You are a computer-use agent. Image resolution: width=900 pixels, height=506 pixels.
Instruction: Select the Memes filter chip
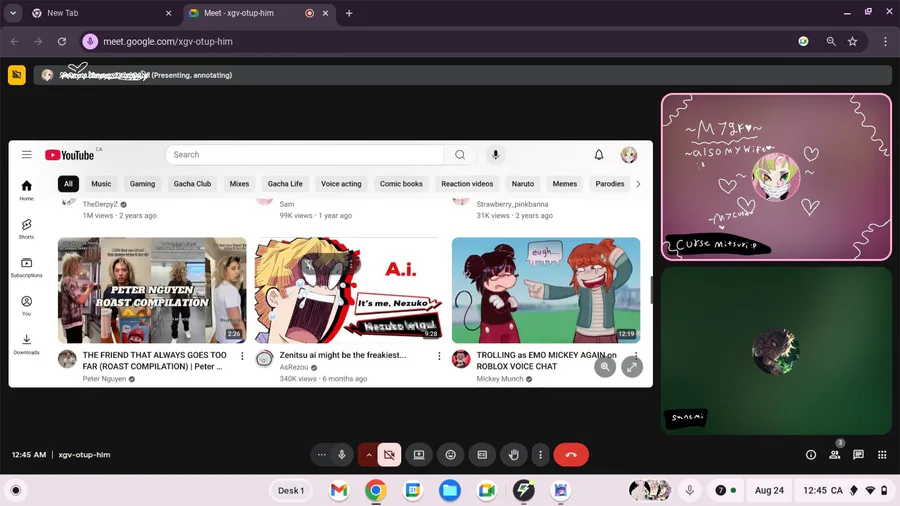565,184
